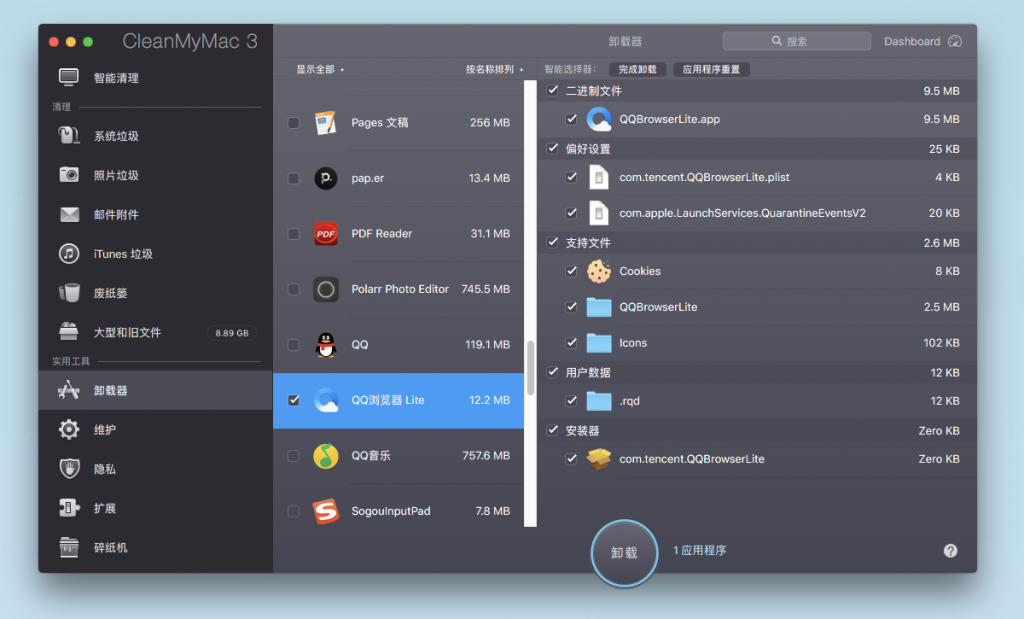
Task: Click the 应用程序重置 button
Action: [x=711, y=69]
